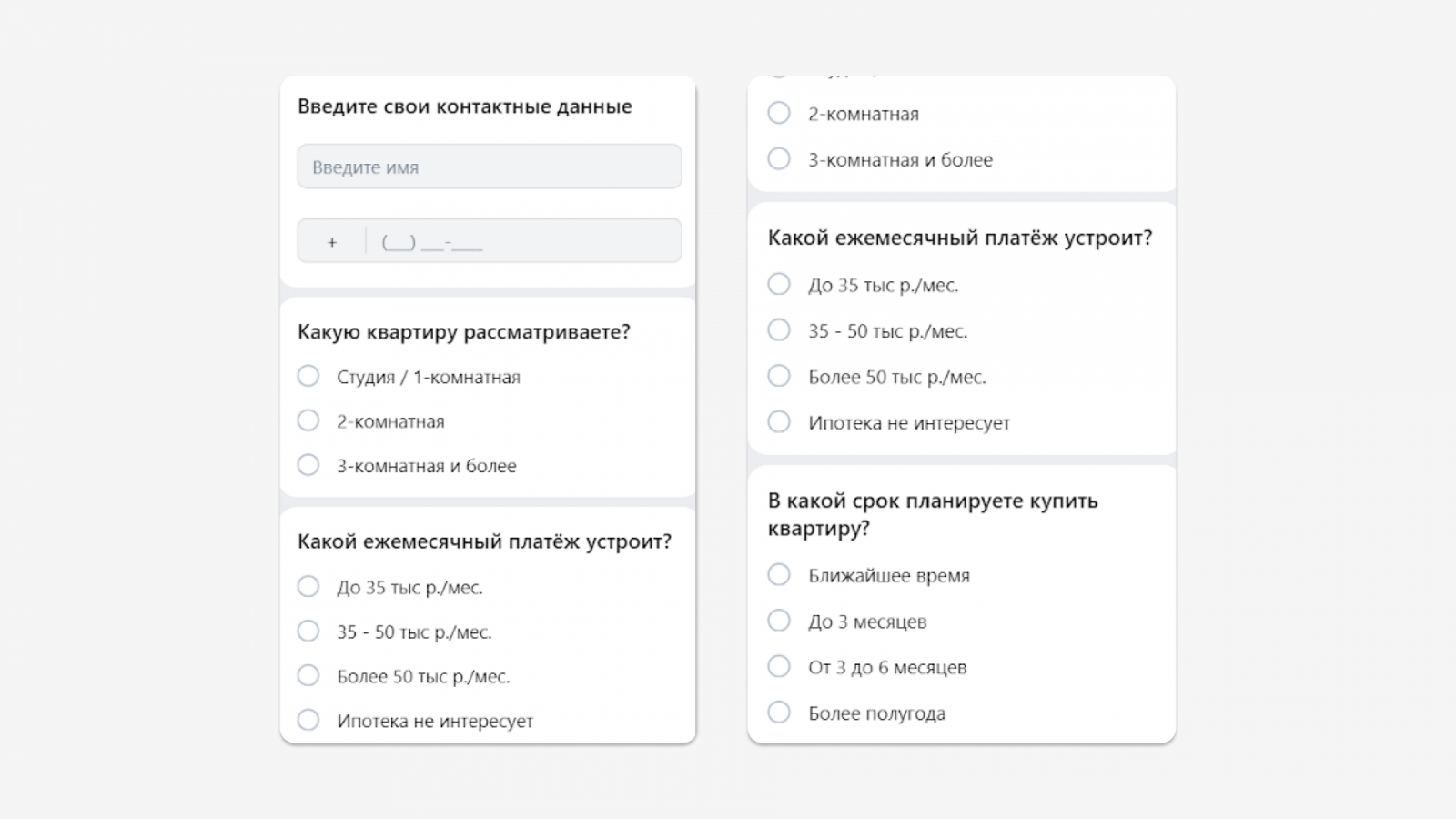Select 'Студия / 1-комнатная' radio option
1456x819 pixels.
pyautogui.click(x=309, y=376)
